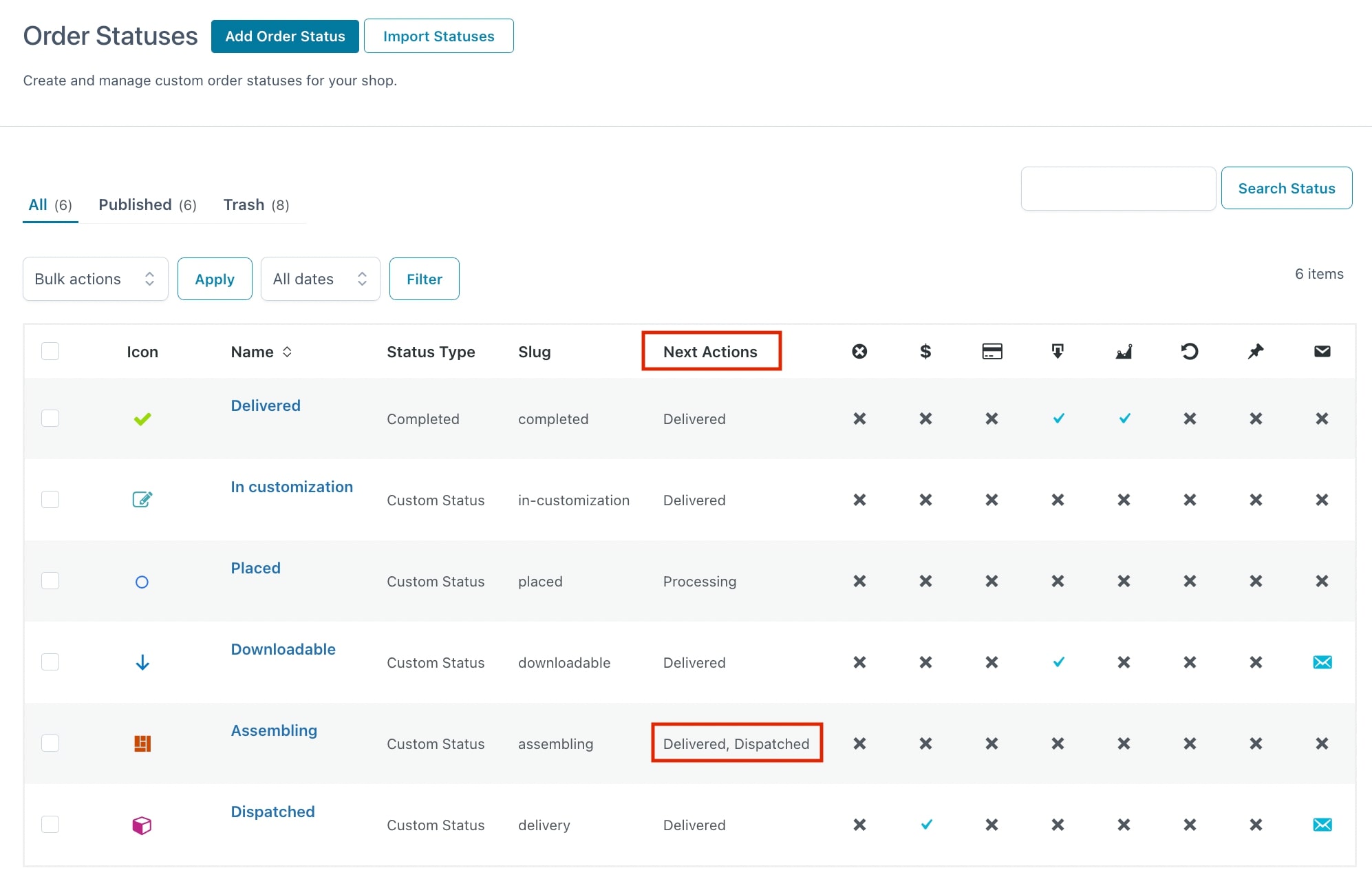Click the 'downloadable' slug cell
This screenshot has width=1372, height=888.
(564, 663)
